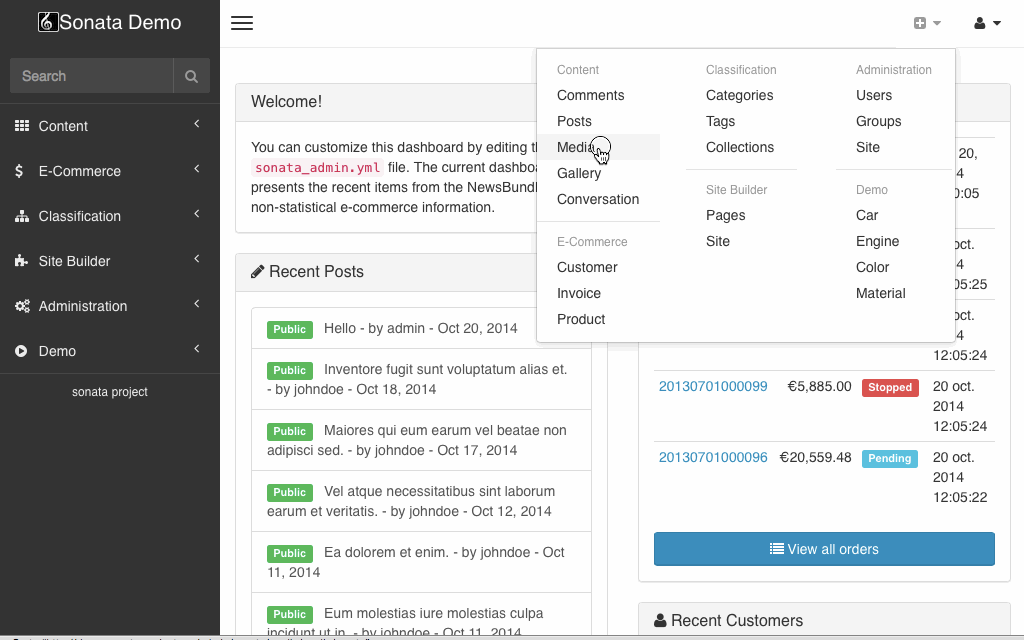Choose Categories under Classification menu
Screen dimensions: 1024x640
739,95
